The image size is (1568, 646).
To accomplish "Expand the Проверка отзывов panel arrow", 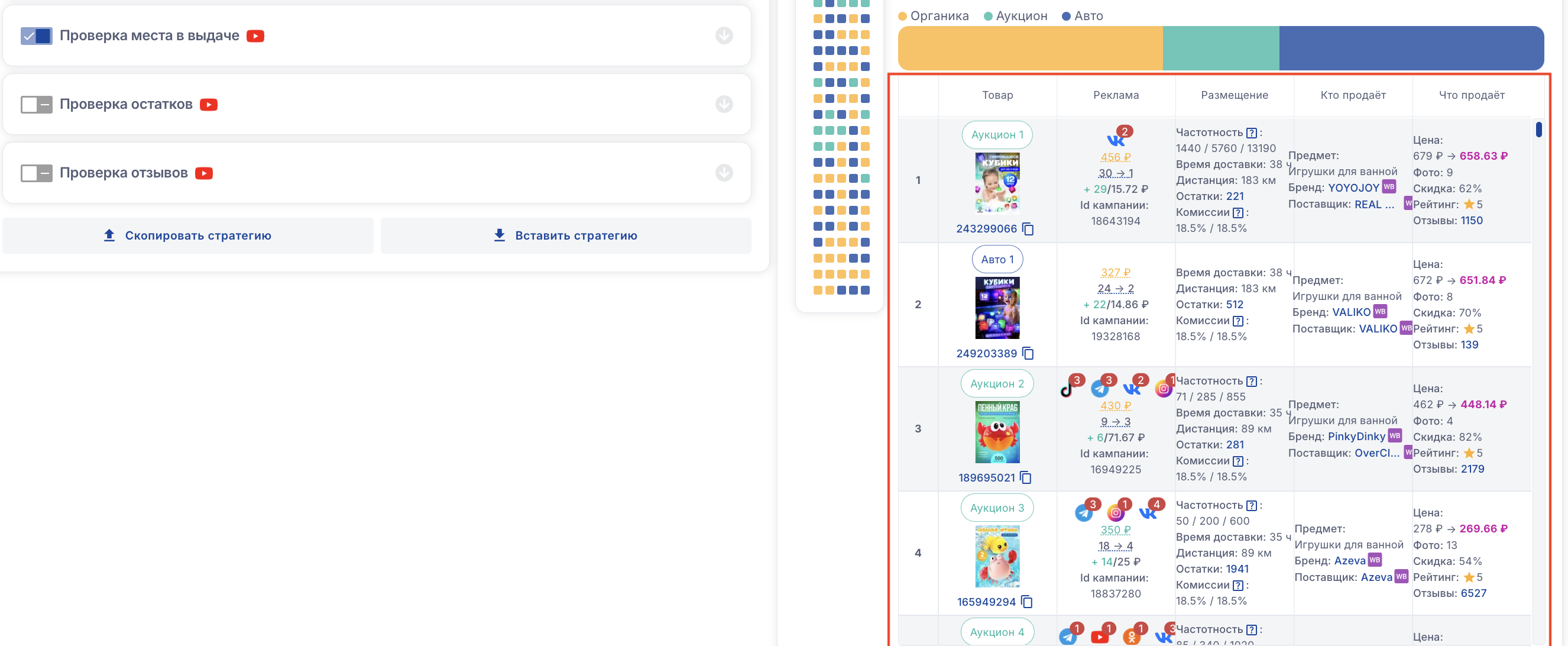I will [724, 173].
